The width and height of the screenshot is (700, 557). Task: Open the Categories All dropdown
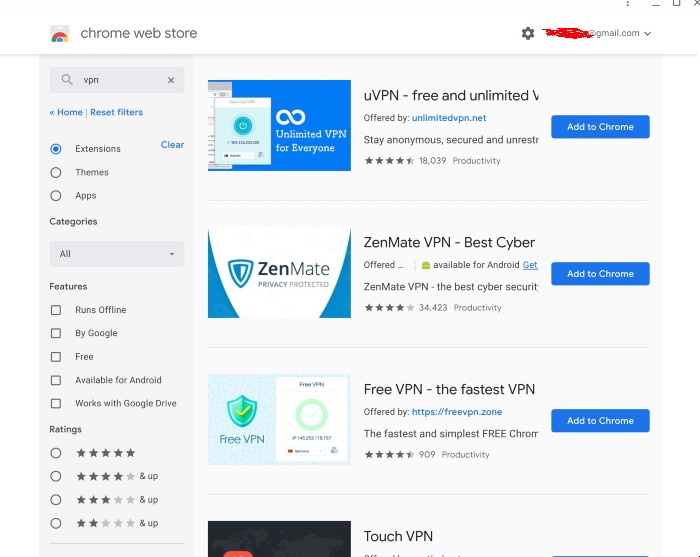117,254
